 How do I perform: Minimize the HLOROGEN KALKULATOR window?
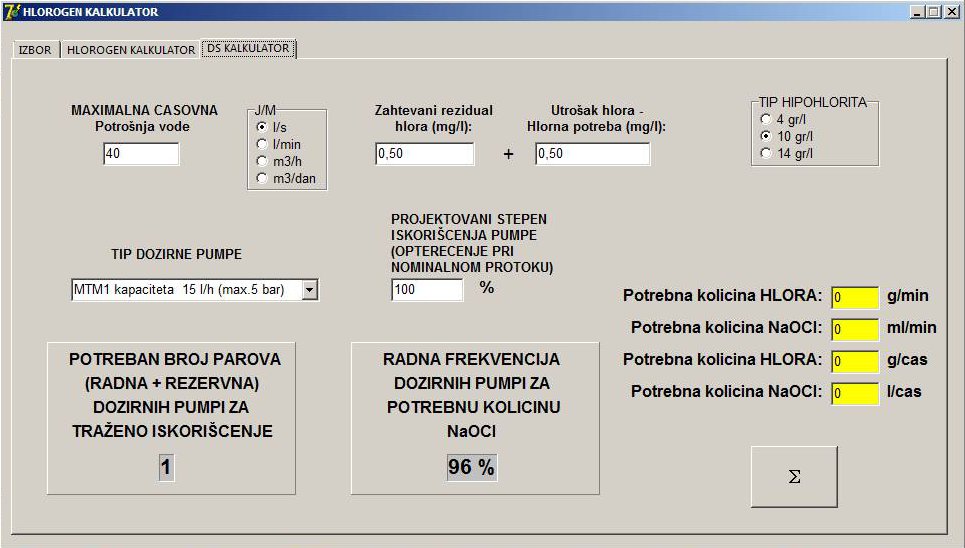pos(918,11)
